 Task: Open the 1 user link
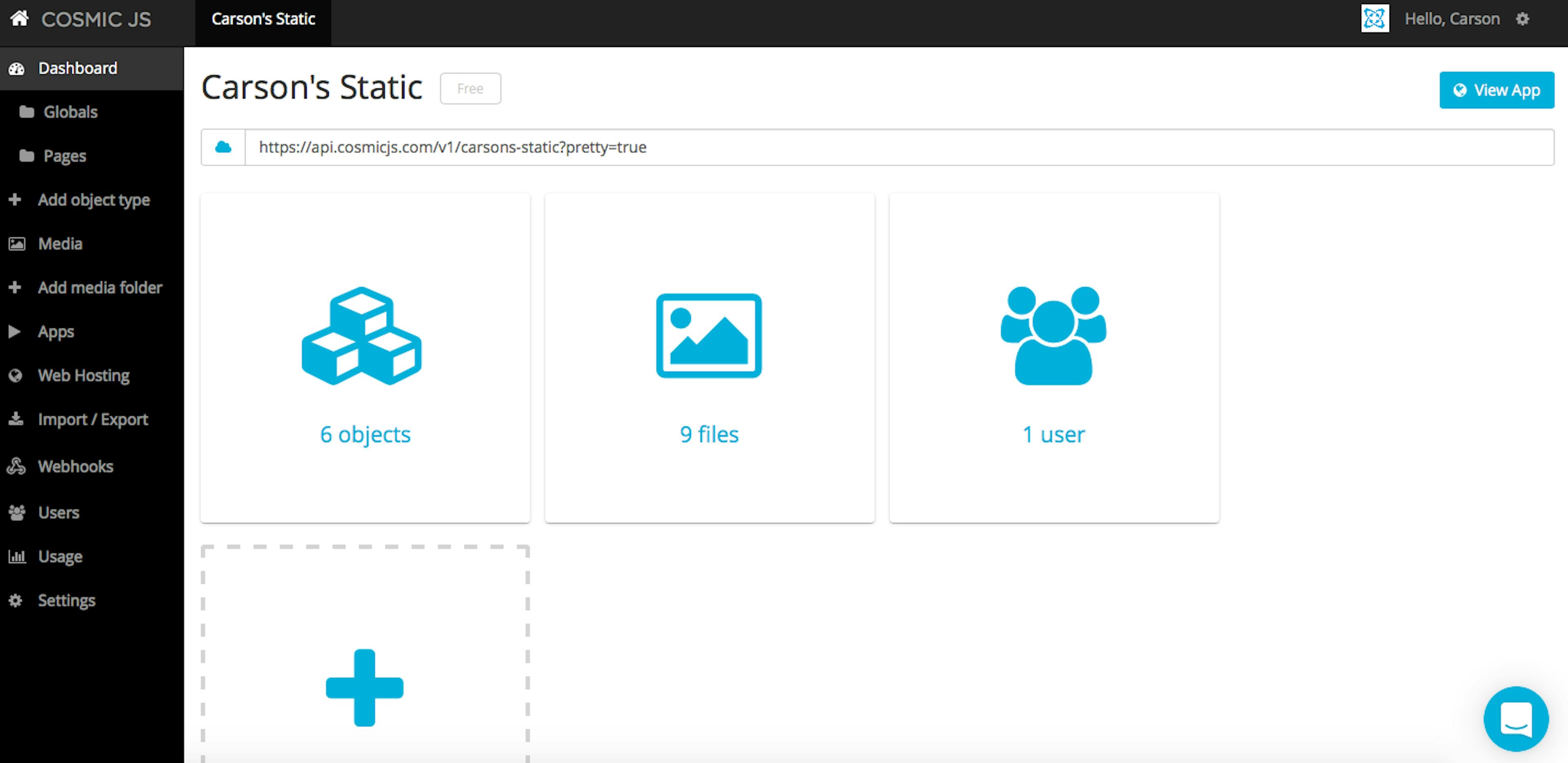1053,434
